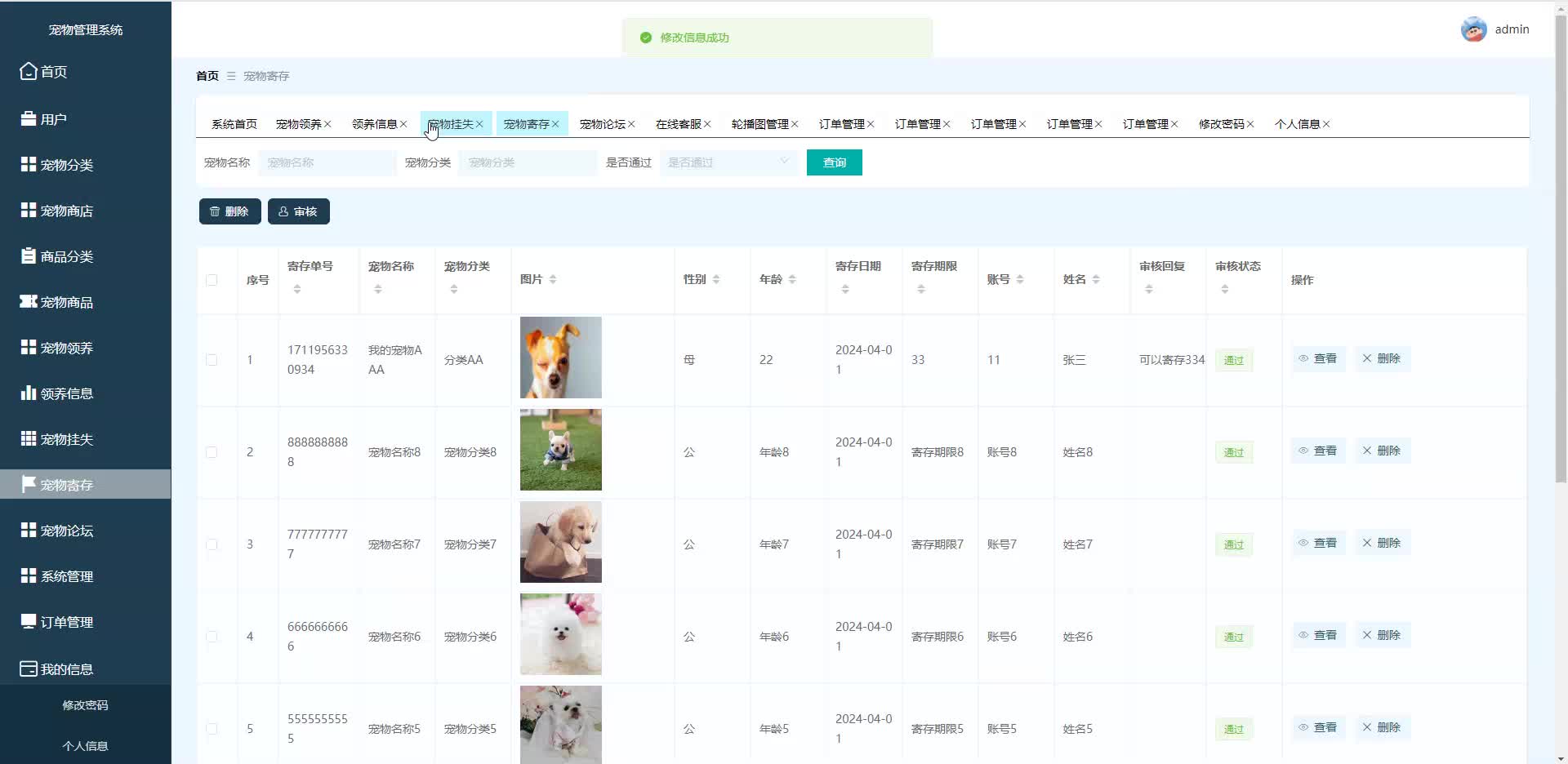Delete the 我的宠物AAA row
The height and width of the screenshot is (764, 1568).
1382,358
